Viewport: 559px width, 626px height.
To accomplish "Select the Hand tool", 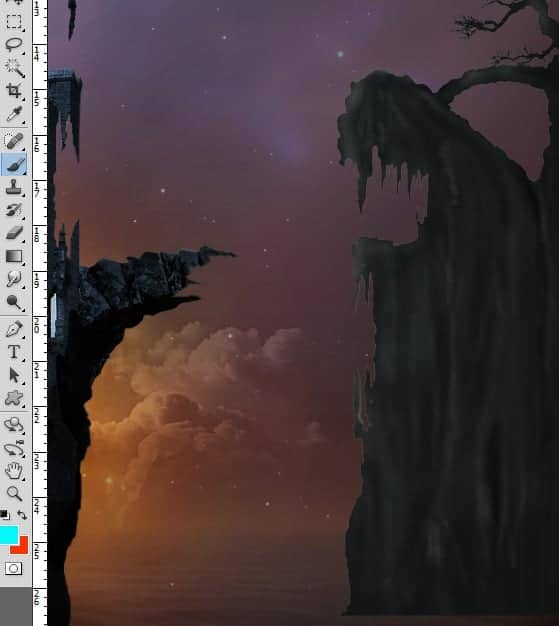I will coord(14,471).
